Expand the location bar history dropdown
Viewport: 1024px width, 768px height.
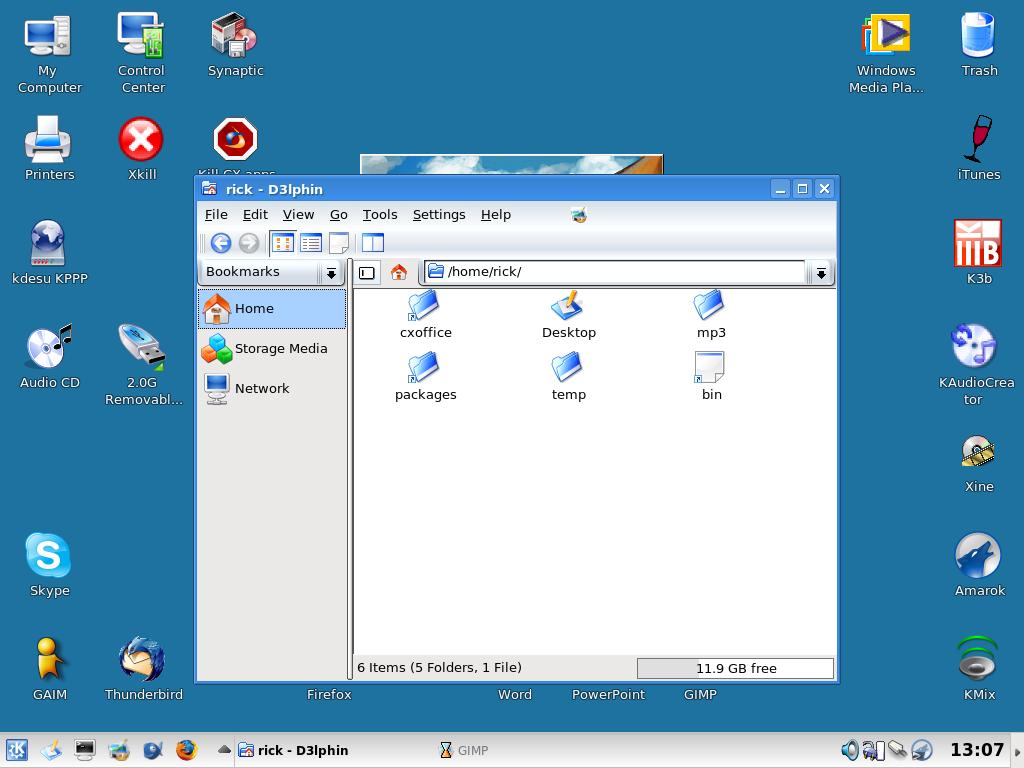821,273
